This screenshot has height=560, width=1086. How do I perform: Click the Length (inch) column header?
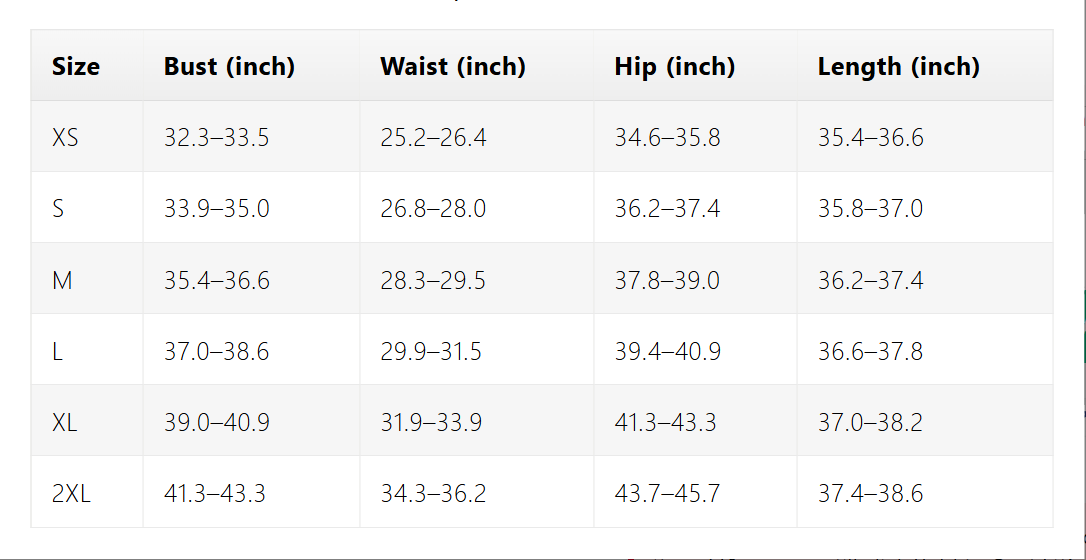pyautogui.click(x=898, y=67)
